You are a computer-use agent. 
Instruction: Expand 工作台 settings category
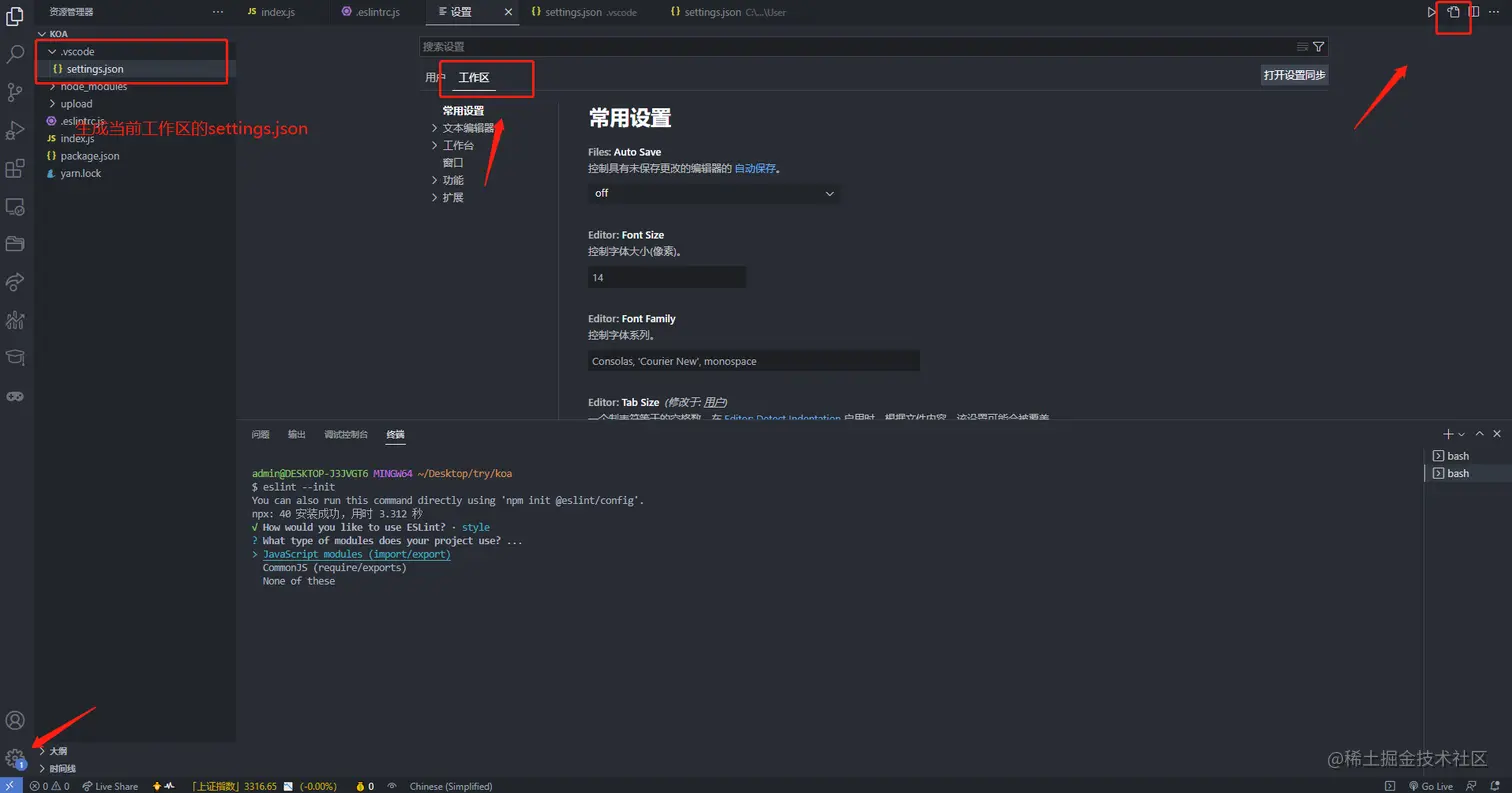click(434, 145)
